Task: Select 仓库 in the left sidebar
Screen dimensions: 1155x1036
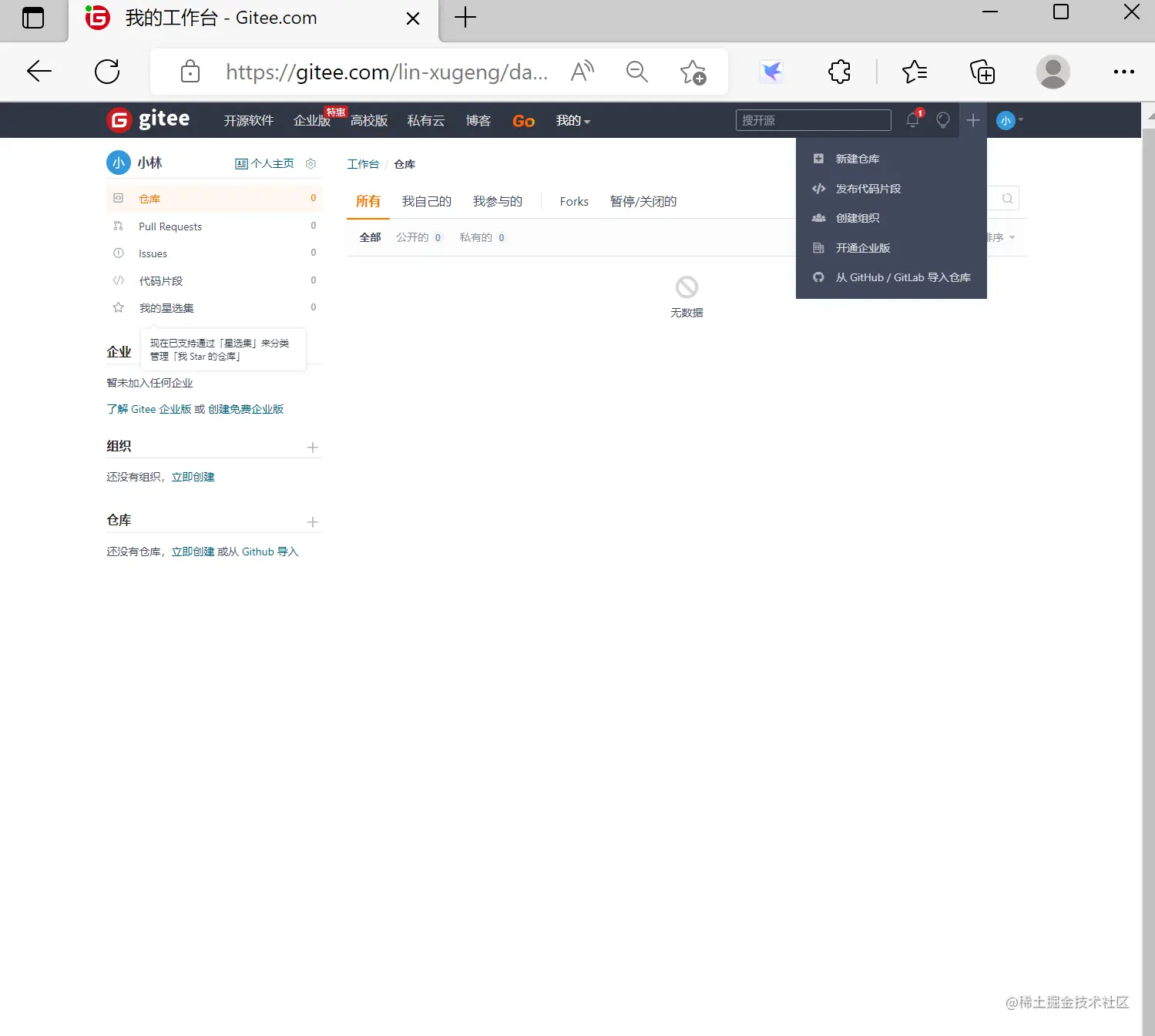Action: (x=214, y=199)
